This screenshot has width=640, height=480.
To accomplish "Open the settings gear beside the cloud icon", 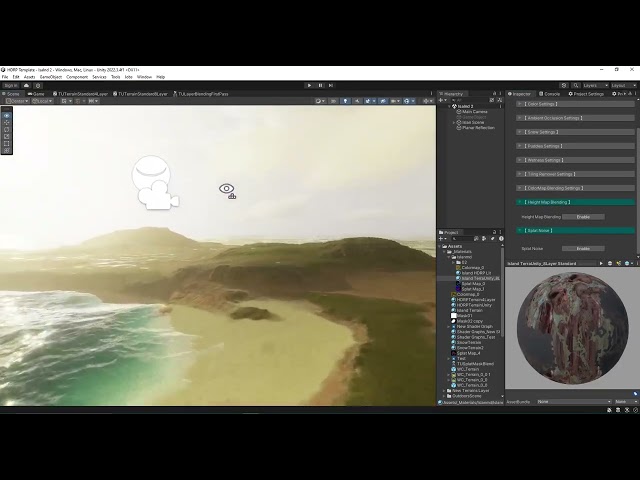I will [x=38, y=86].
